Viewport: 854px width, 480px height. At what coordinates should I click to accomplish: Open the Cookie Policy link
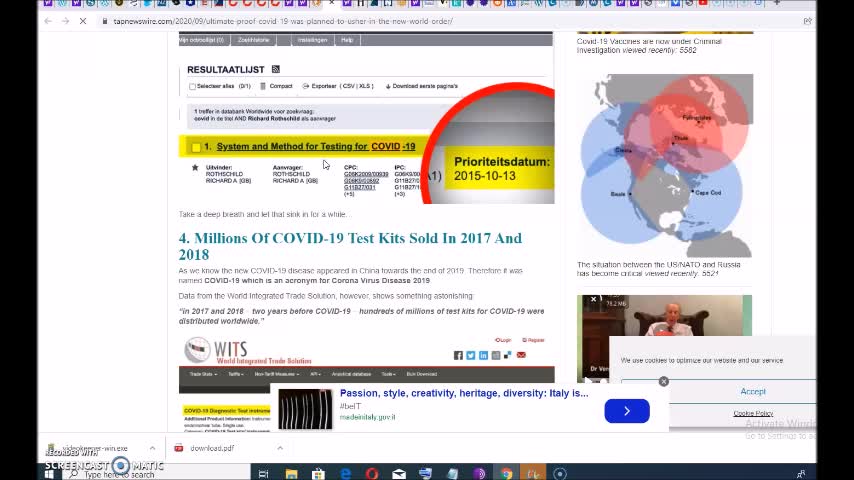pyautogui.click(x=753, y=414)
